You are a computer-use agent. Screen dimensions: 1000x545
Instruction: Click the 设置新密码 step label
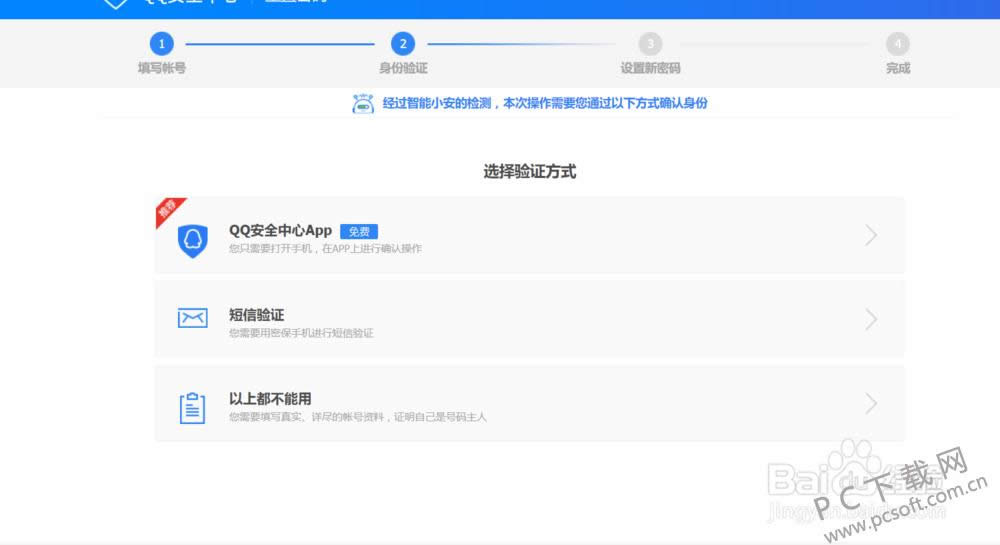tap(651, 68)
